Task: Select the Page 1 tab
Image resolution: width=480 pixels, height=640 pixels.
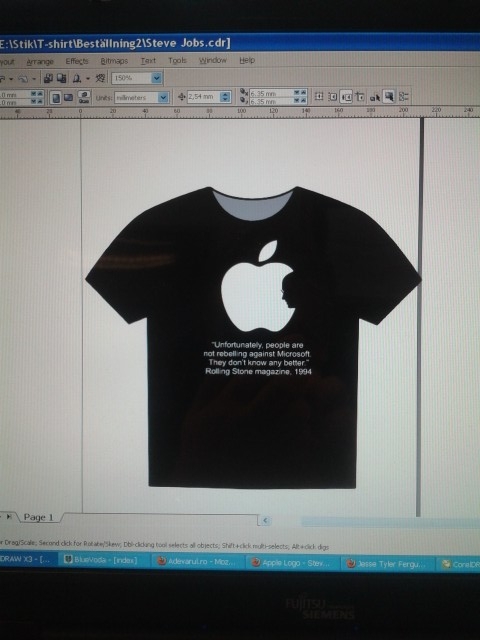Action: coord(38,517)
